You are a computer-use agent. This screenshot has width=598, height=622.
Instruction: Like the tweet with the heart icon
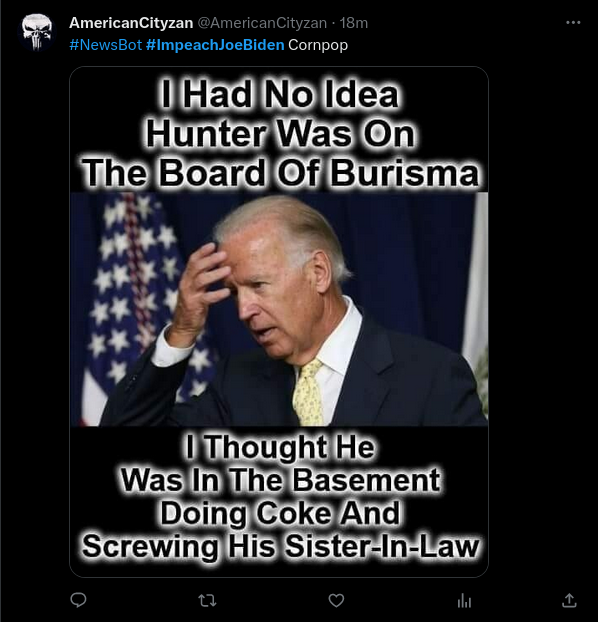pyautogui.click(x=336, y=601)
